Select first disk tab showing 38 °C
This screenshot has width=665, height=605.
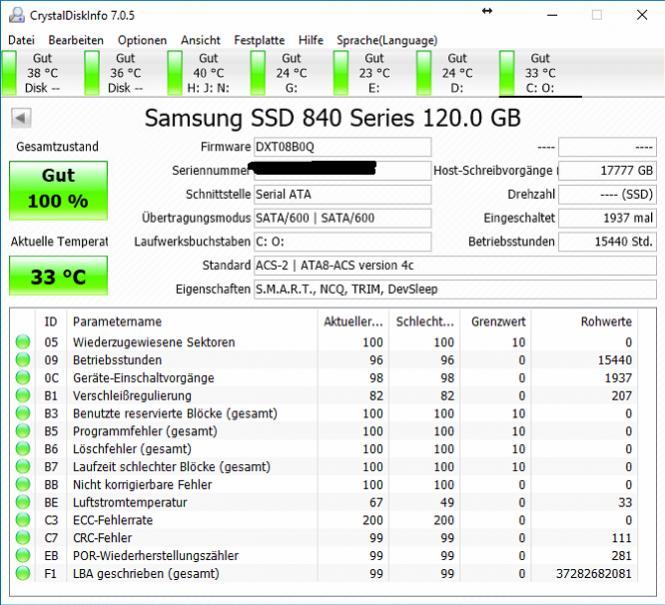click(x=42, y=73)
